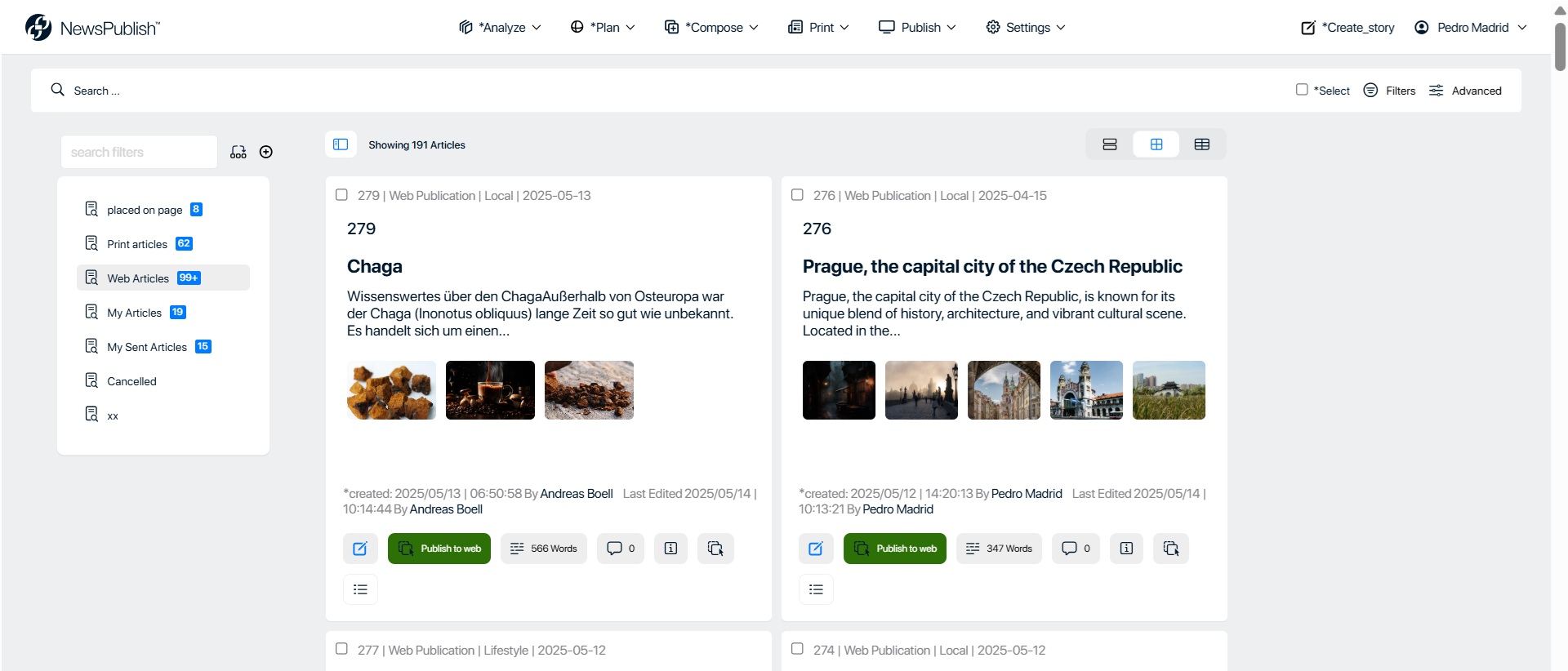1568x671 pixels.
Task: Expand the Print dropdown menu
Action: pos(818,27)
